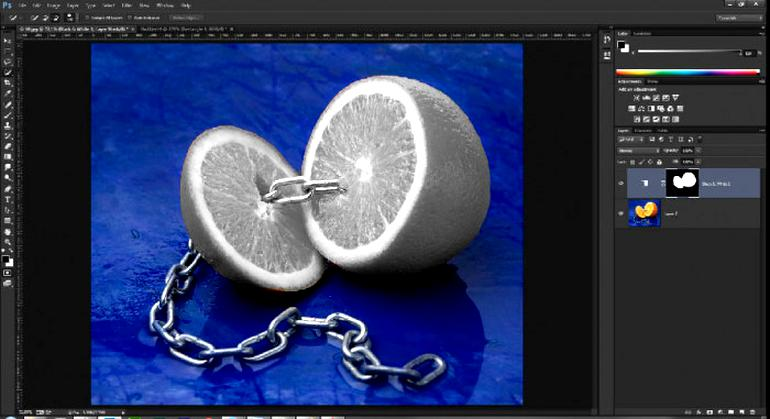Toggle lock all for layer
The width and height of the screenshot is (770, 419).
(659, 162)
